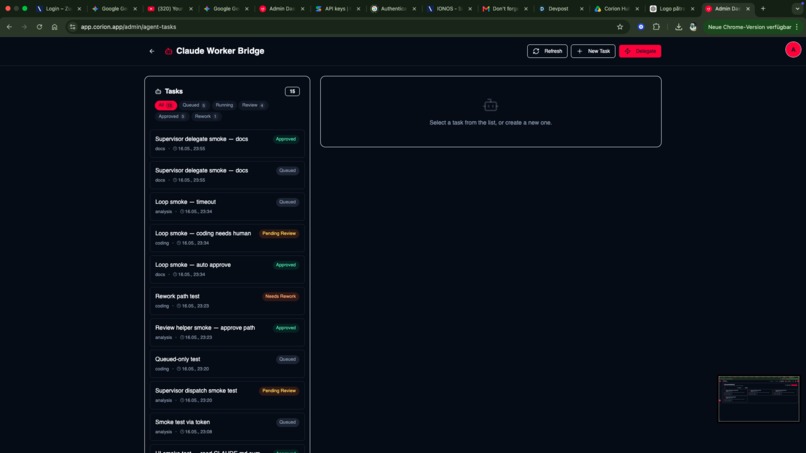
Task: Filter tasks by Running
Action: pyautogui.click(x=224, y=105)
